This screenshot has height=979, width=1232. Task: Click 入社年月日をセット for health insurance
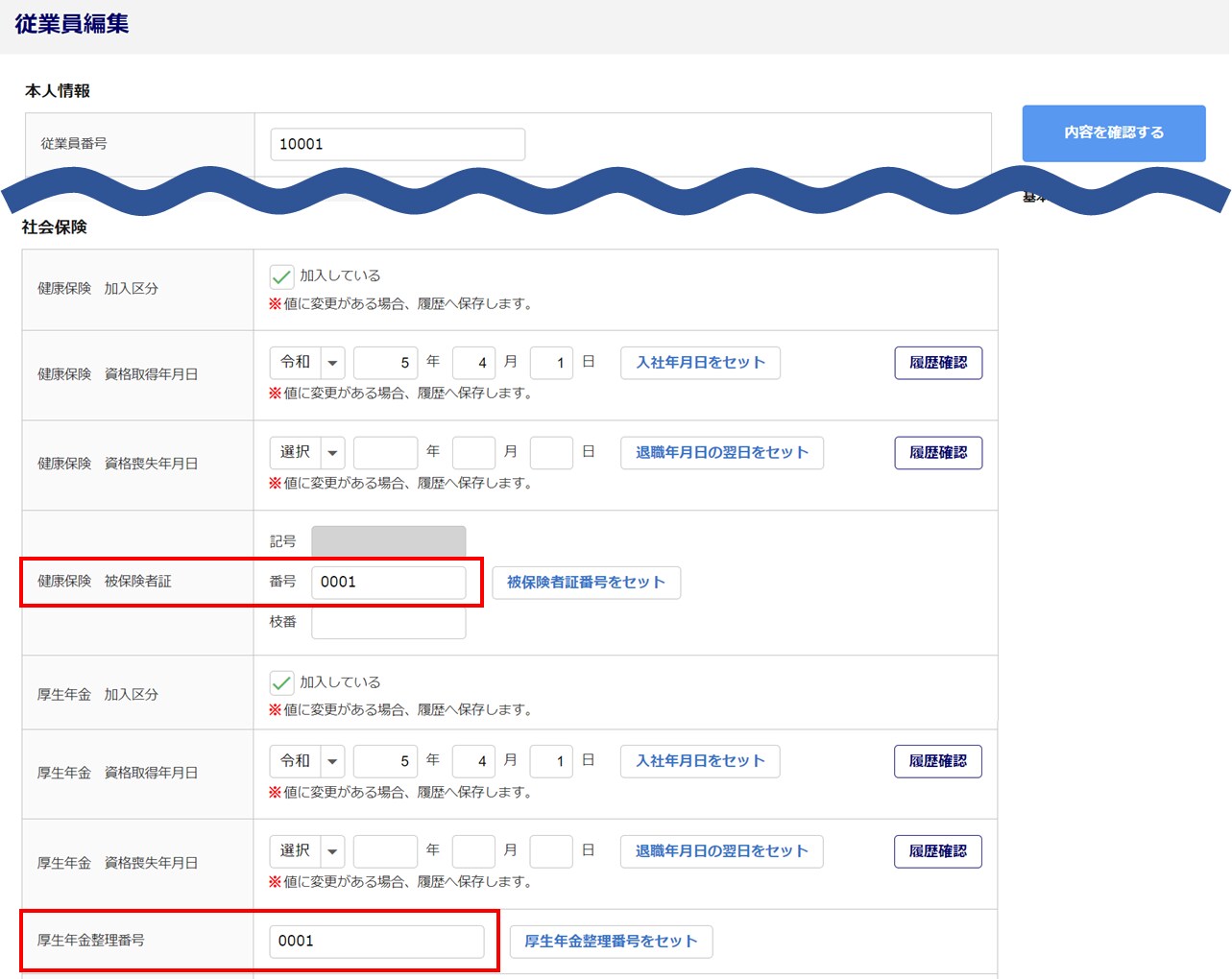(x=700, y=363)
